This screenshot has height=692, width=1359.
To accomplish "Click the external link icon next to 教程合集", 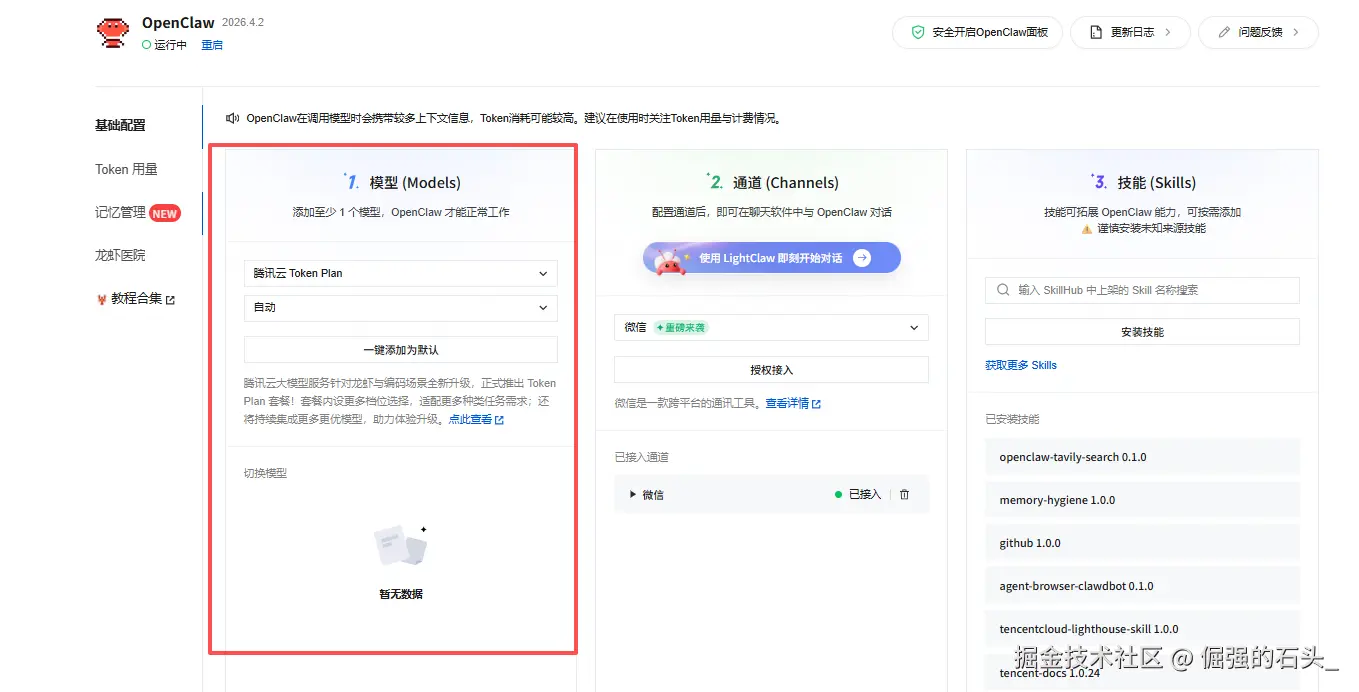I will [x=170, y=300].
